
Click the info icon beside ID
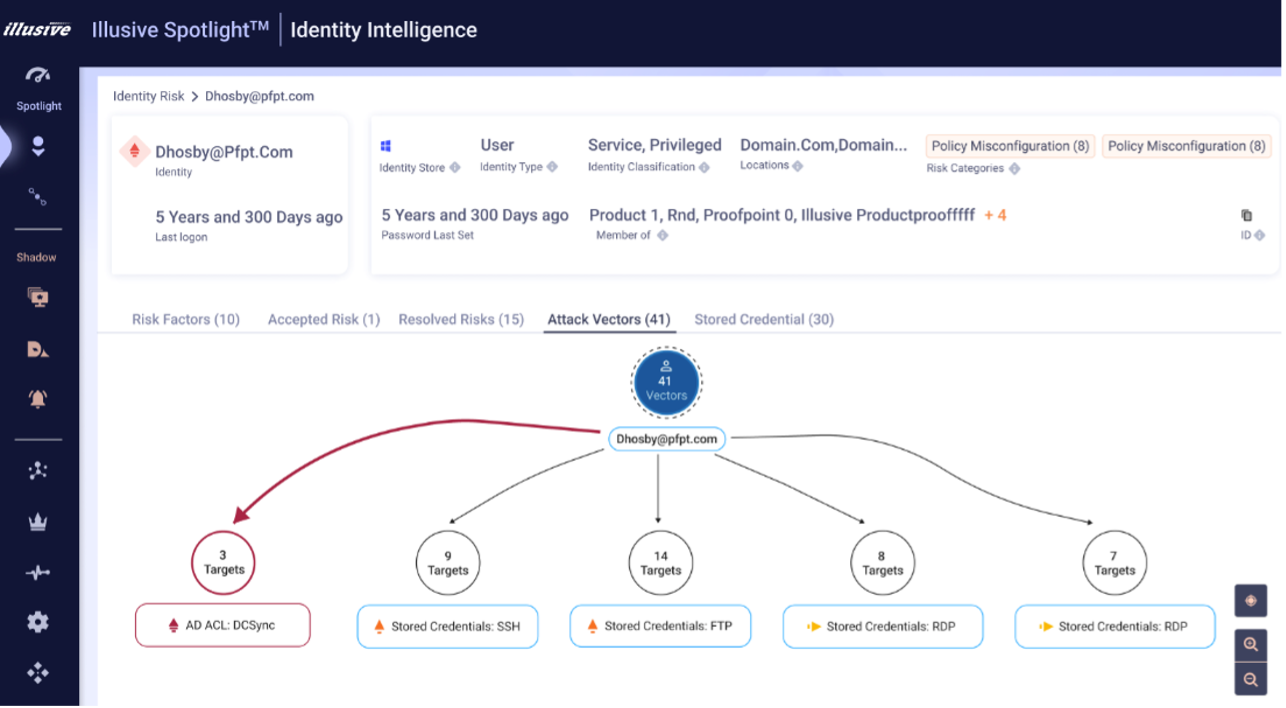[1259, 236]
